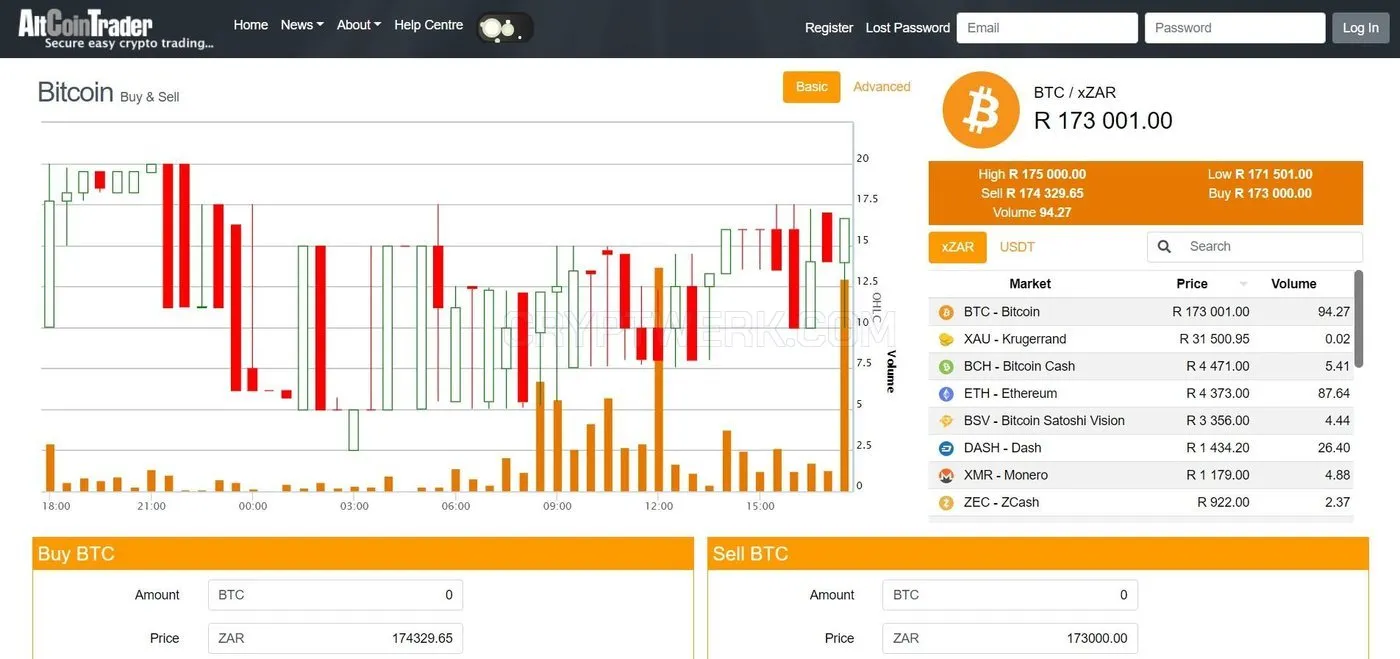Select Basic chart view
1400x659 pixels.
811,87
